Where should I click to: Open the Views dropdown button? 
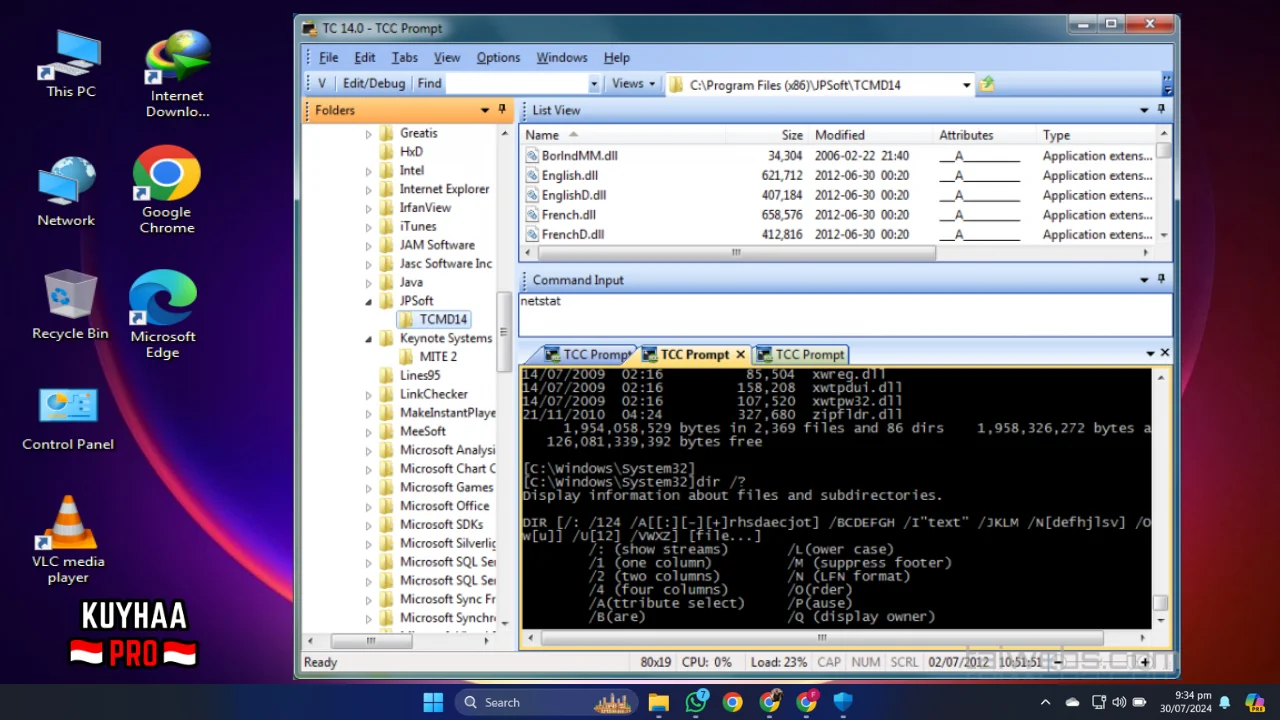pos(633,84)
